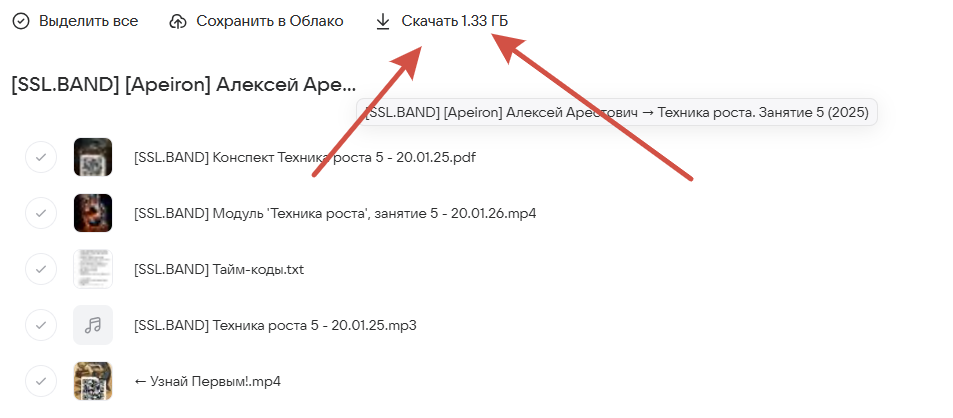Screen dimensions: 953x418
Task: Click the Select all checkmark icon
Action: coord(21,22)
